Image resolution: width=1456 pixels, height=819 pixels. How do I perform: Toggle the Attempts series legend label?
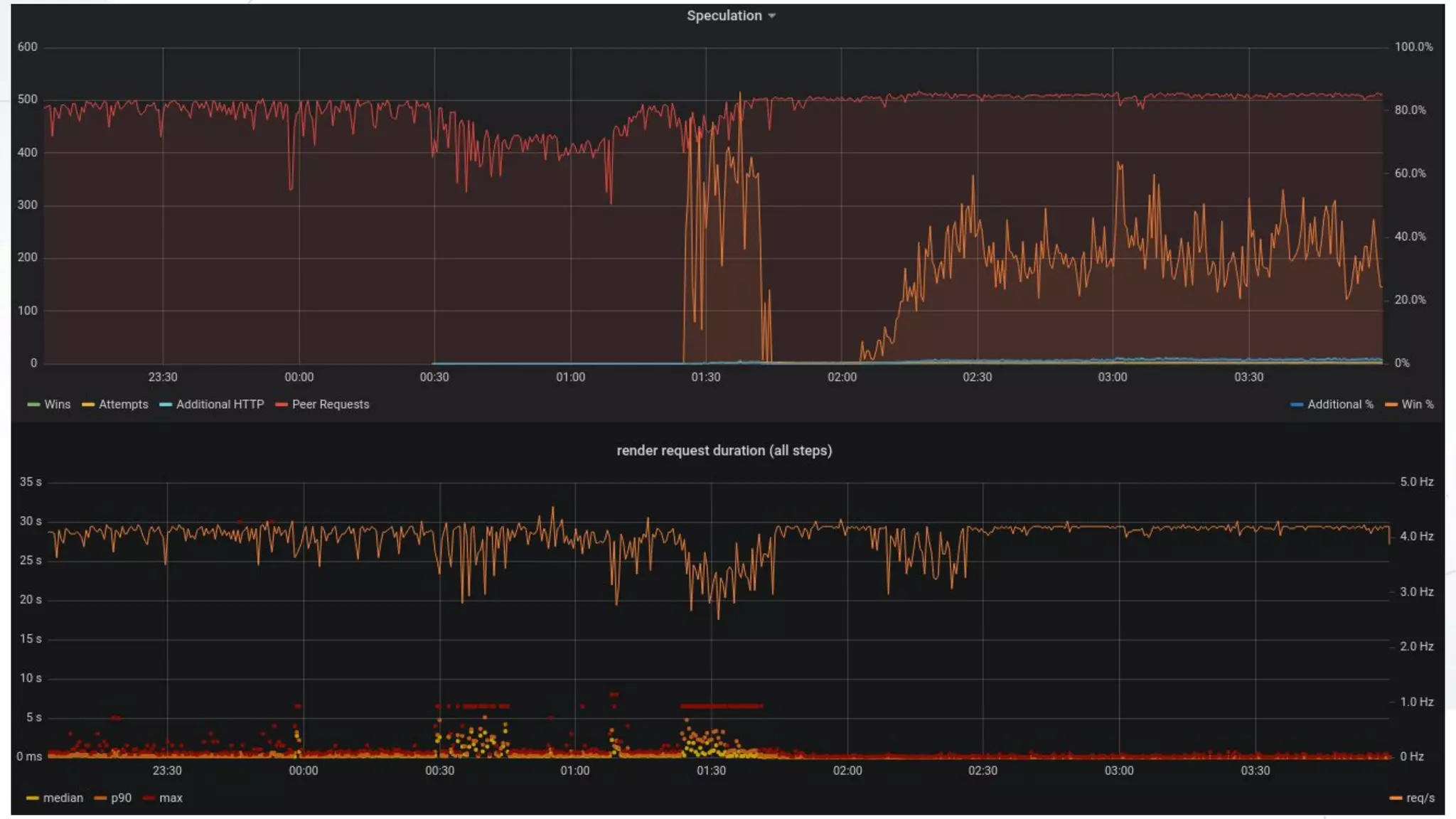[123, 405]
